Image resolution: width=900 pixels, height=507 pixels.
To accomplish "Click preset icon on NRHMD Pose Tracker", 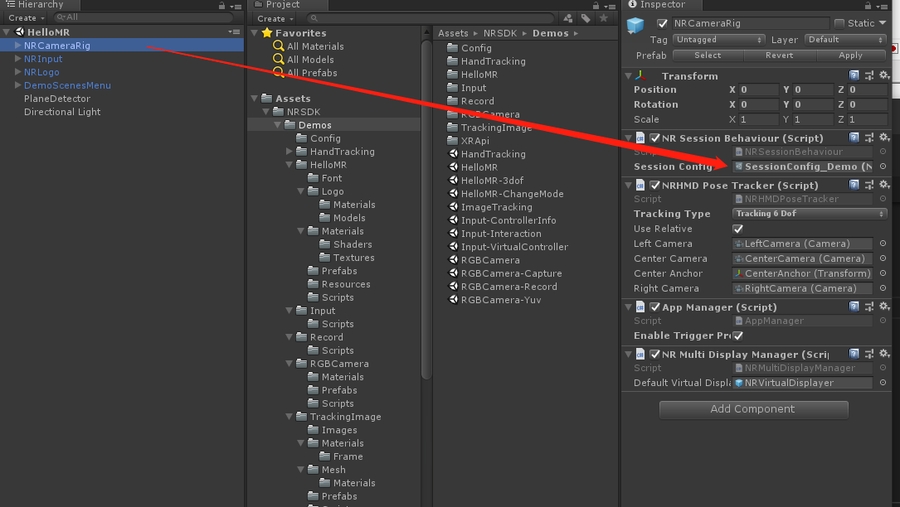I will tap(869, 185).
